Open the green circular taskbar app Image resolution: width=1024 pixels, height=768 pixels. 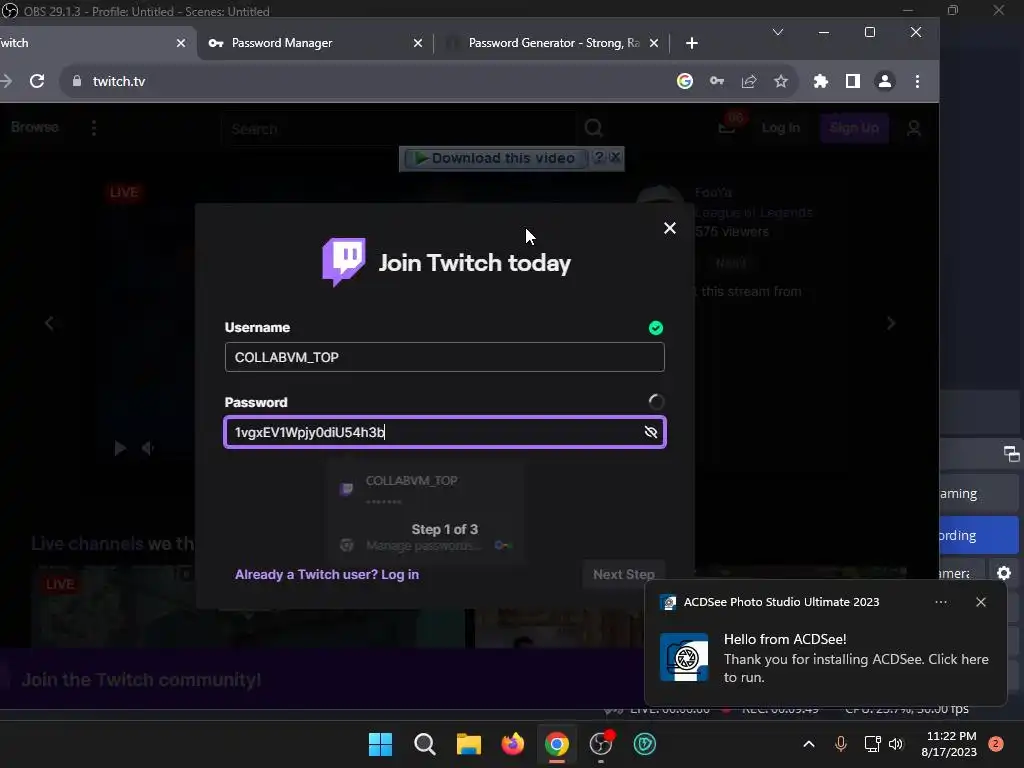coord(645,744)
